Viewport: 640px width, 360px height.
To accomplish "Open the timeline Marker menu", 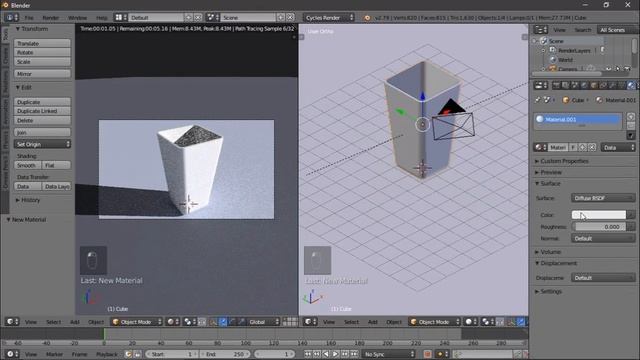I will pyautogui.click(x=54, y=354).
